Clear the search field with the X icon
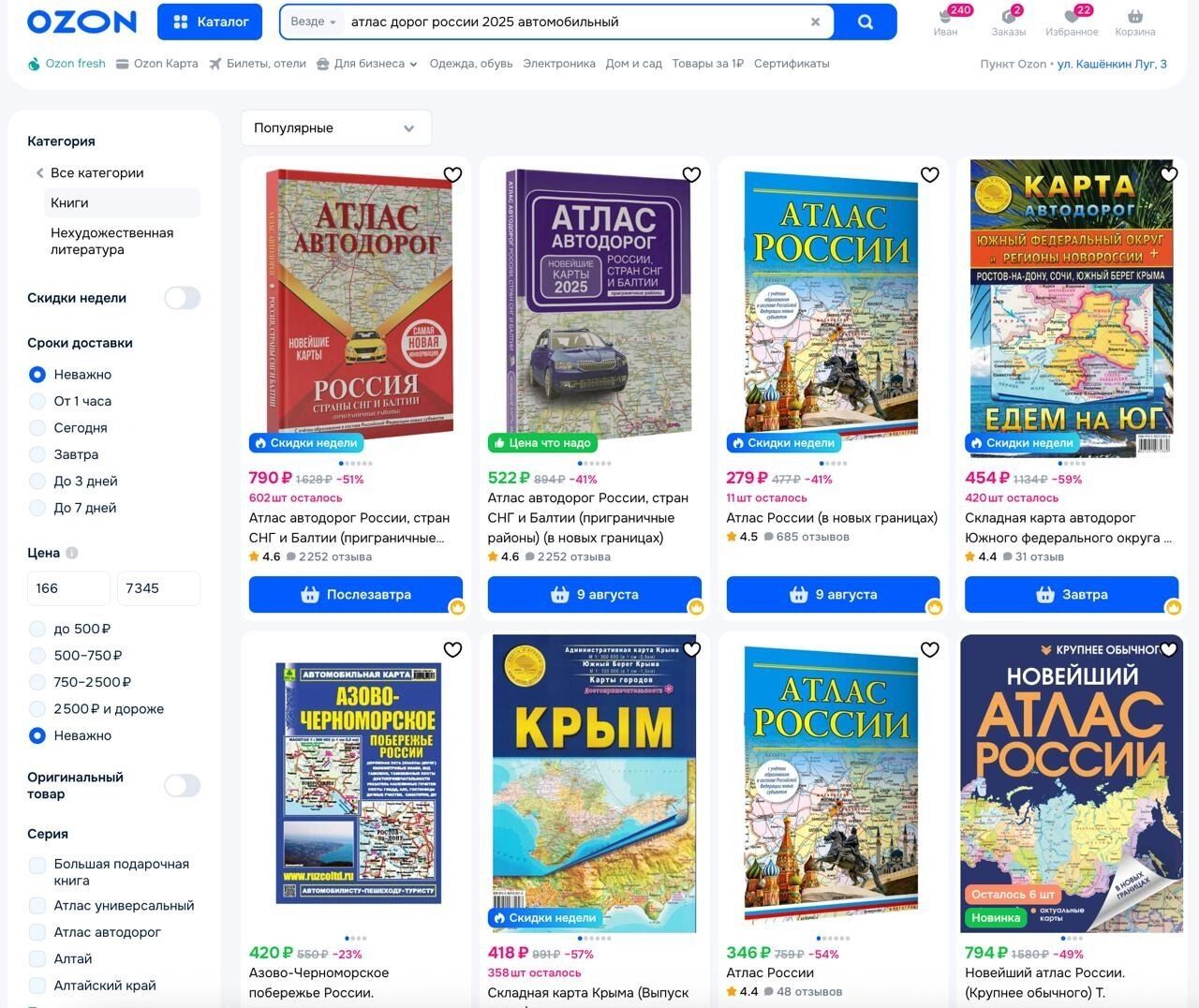This screenshot has height=1008, width=1199. pos(815,22)
